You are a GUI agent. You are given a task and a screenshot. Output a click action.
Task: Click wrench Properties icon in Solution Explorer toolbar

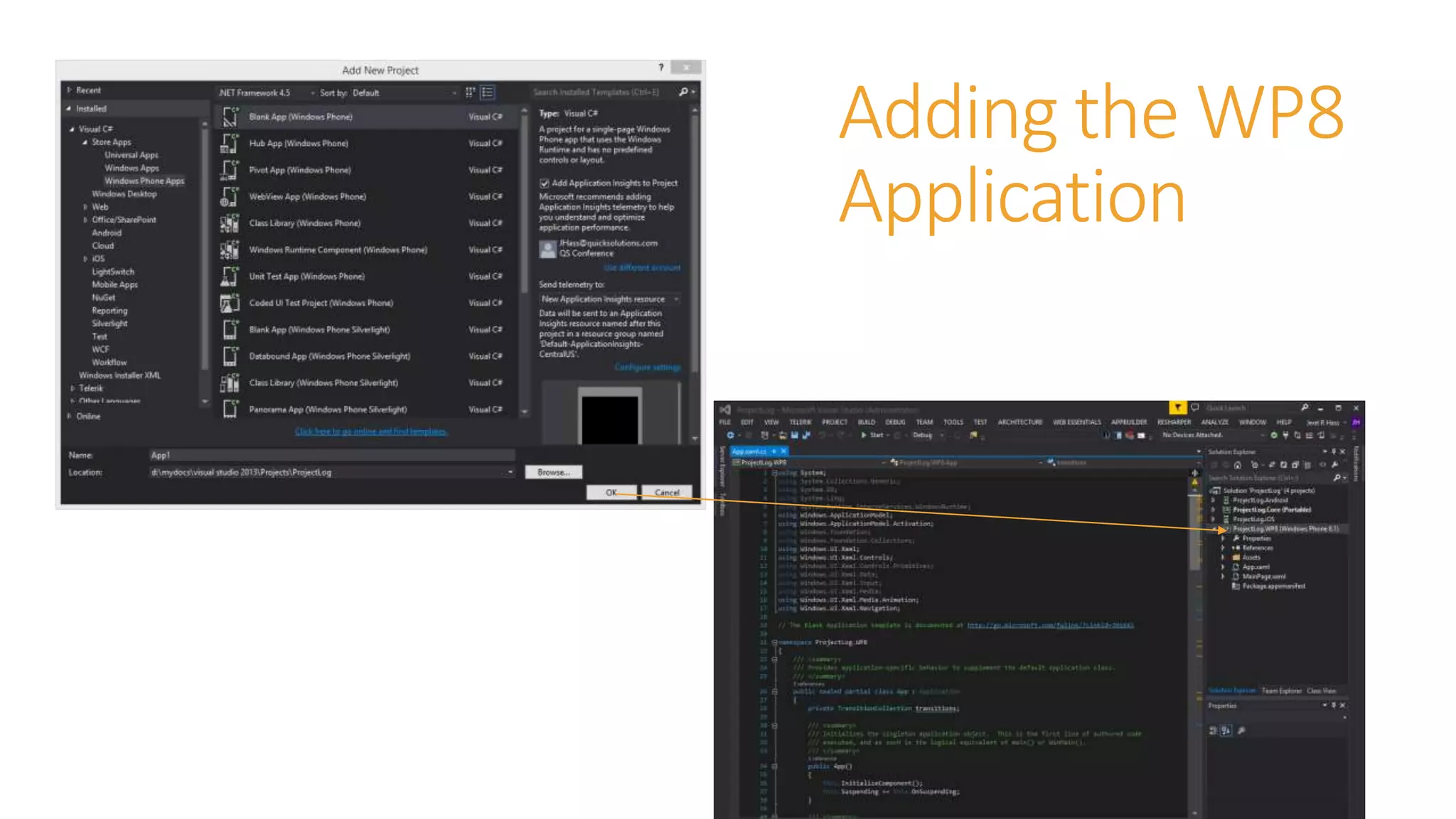coord(1334,465)
